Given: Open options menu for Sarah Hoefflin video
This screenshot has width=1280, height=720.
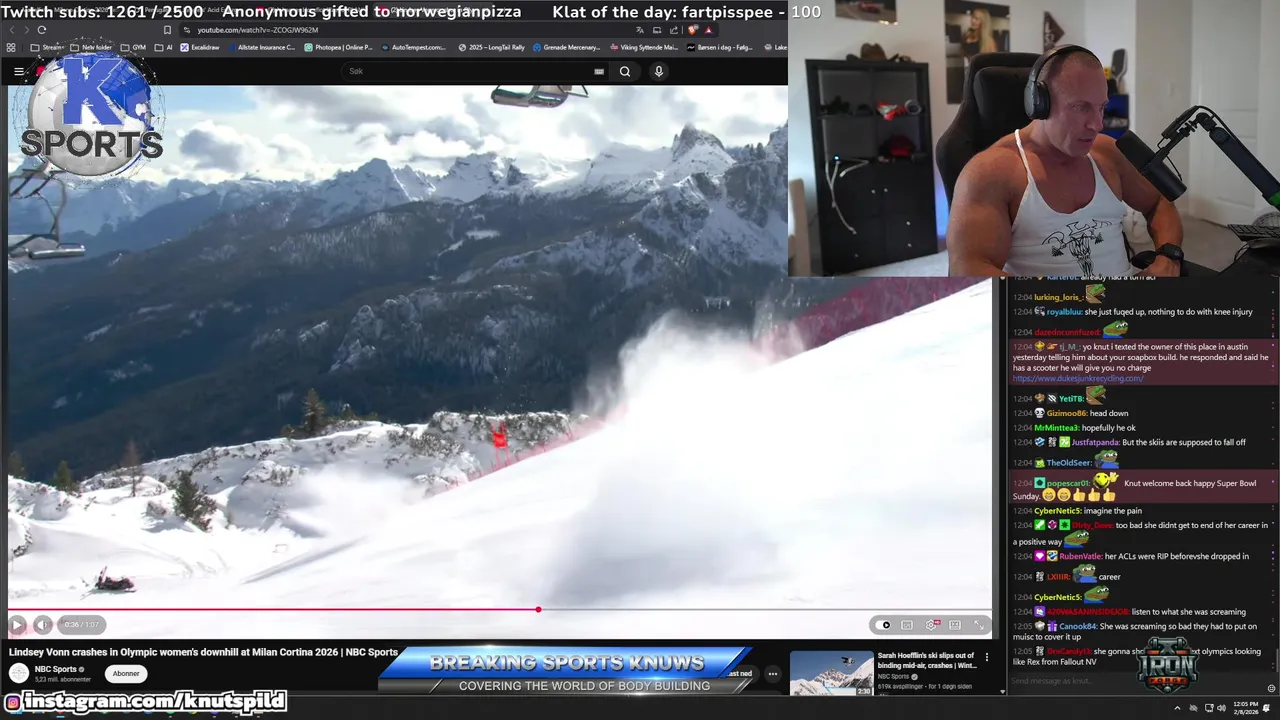Looking at the screenshot, I should click(x=987, y=657).
